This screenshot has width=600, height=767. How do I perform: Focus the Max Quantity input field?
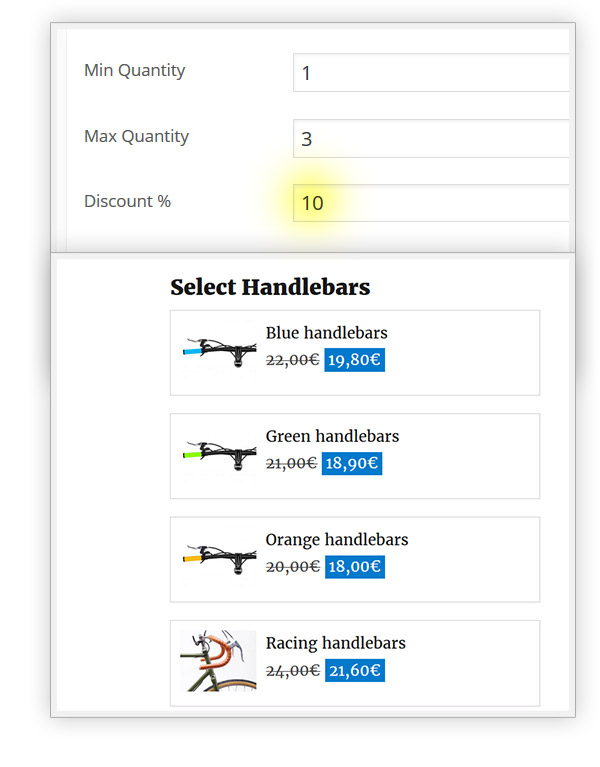(x=430, y=139)
